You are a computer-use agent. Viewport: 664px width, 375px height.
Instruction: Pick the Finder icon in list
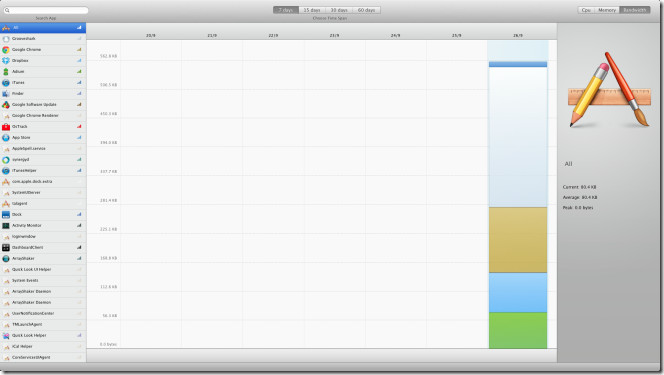[x=6, y=94]
